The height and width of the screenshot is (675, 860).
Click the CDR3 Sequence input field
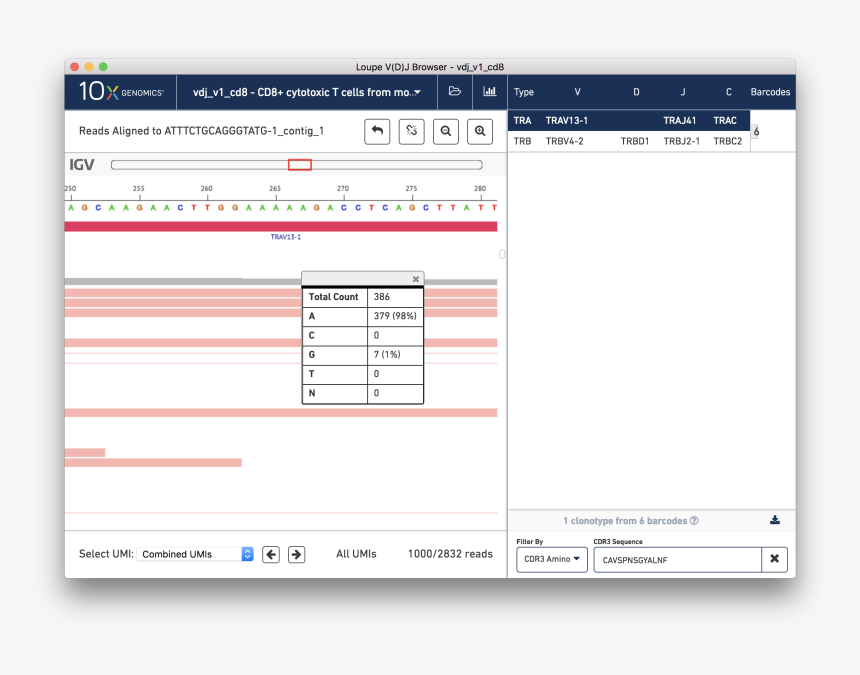point(677,560)
